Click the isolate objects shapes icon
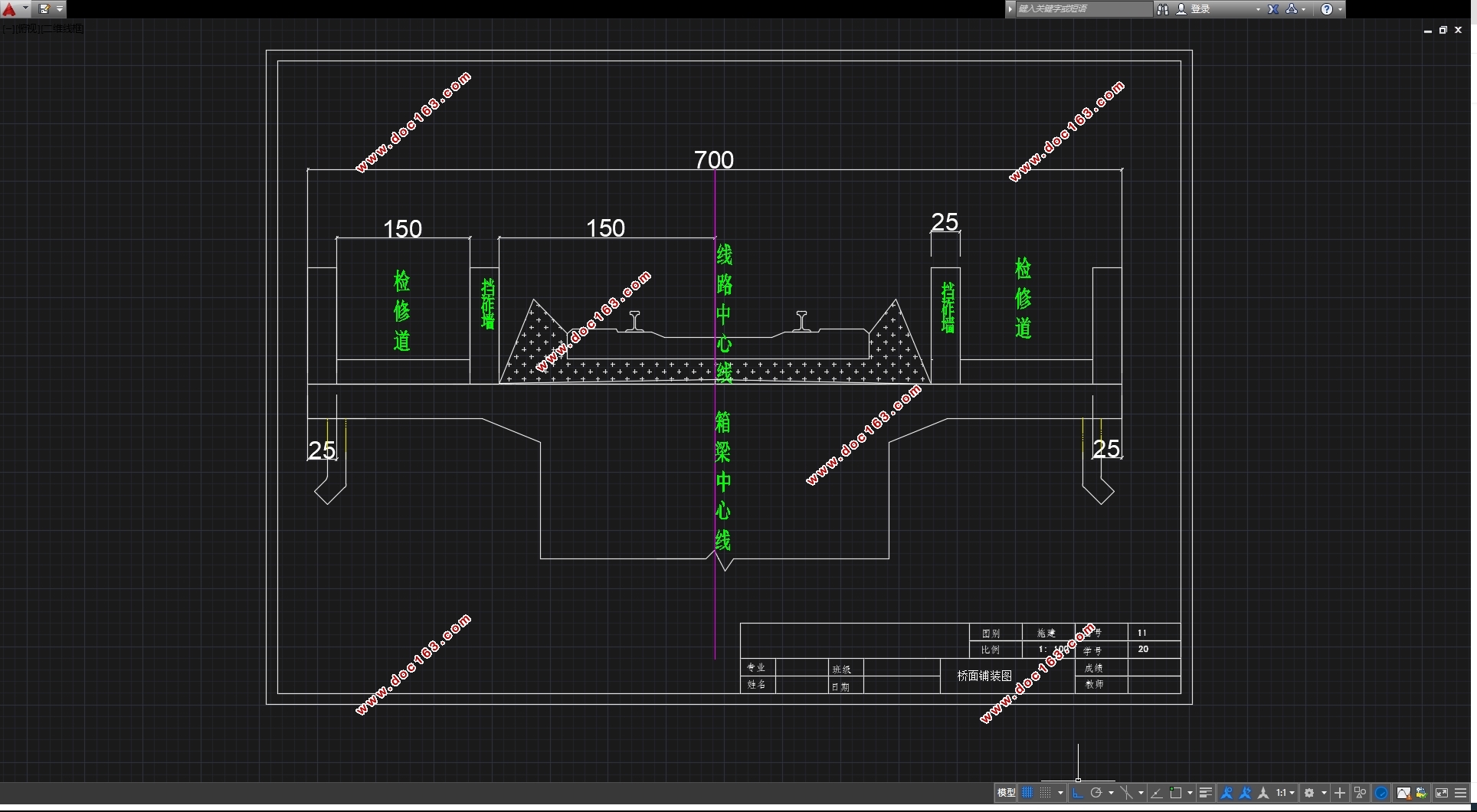Image resolution: width=1477 pixels, height=812 pixels. point(1361,793)
